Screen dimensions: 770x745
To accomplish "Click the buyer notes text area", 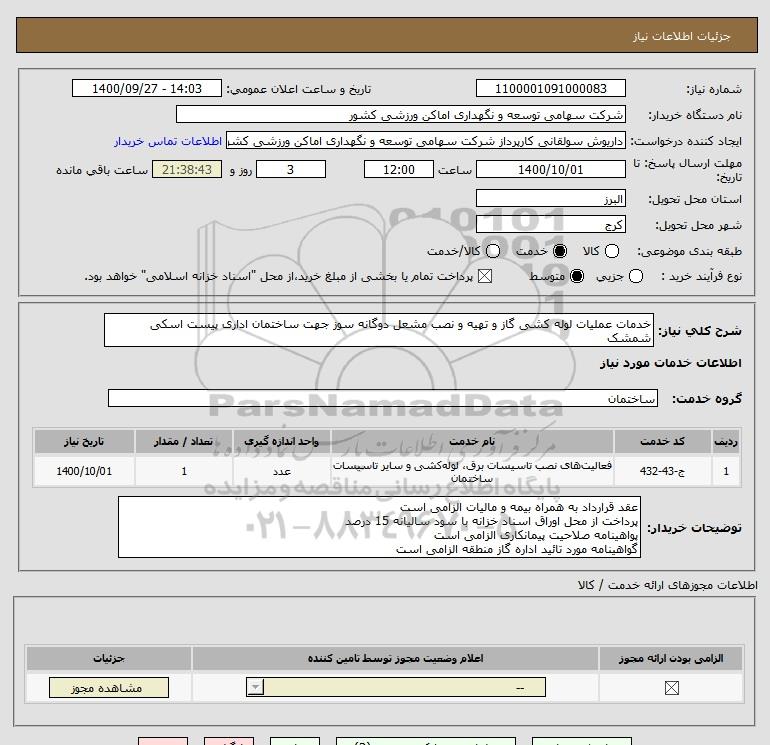I will pos(379,527).
